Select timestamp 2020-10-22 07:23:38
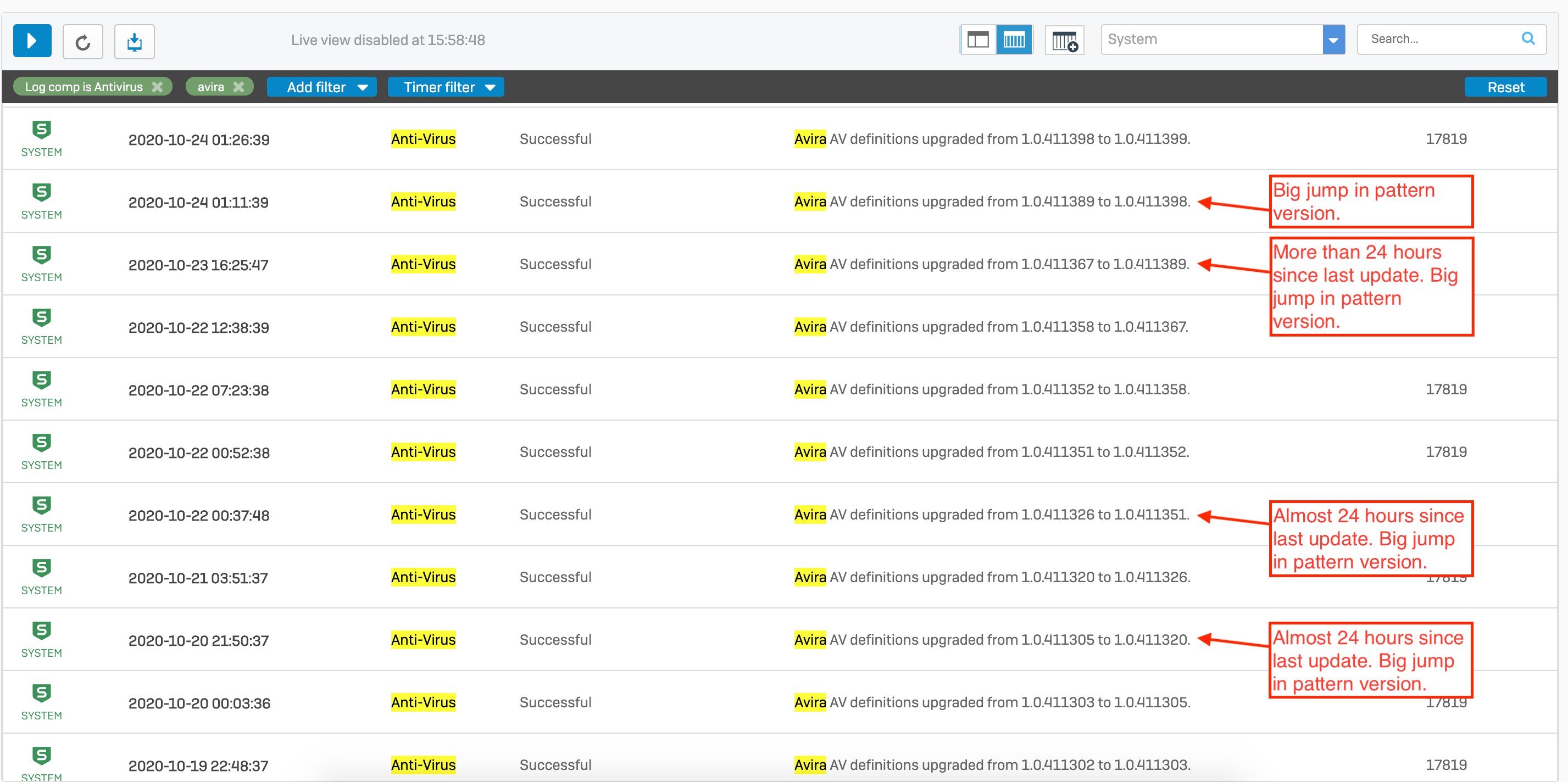The image size is (1568, 782). 198,390
